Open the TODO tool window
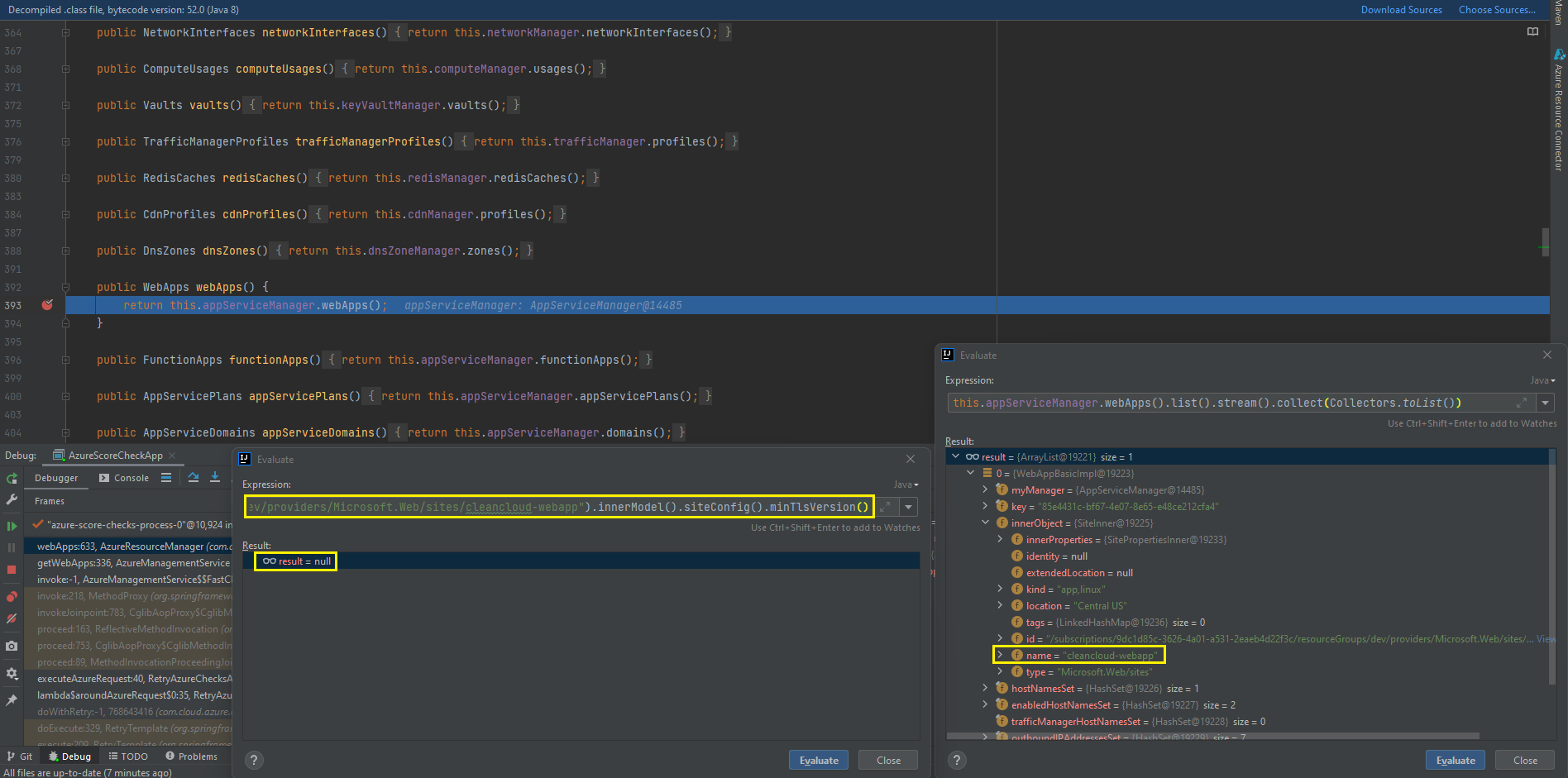Image resolution: width=1568 pixels, height=778 pixels. coord(128,757)
